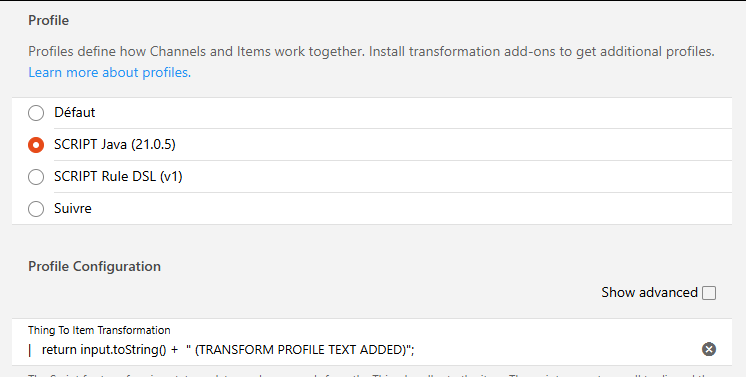Clear the Thing To Item Transformation field
Image resolution: width=746 pixels, height=377 pixels.
click(709, 349)
